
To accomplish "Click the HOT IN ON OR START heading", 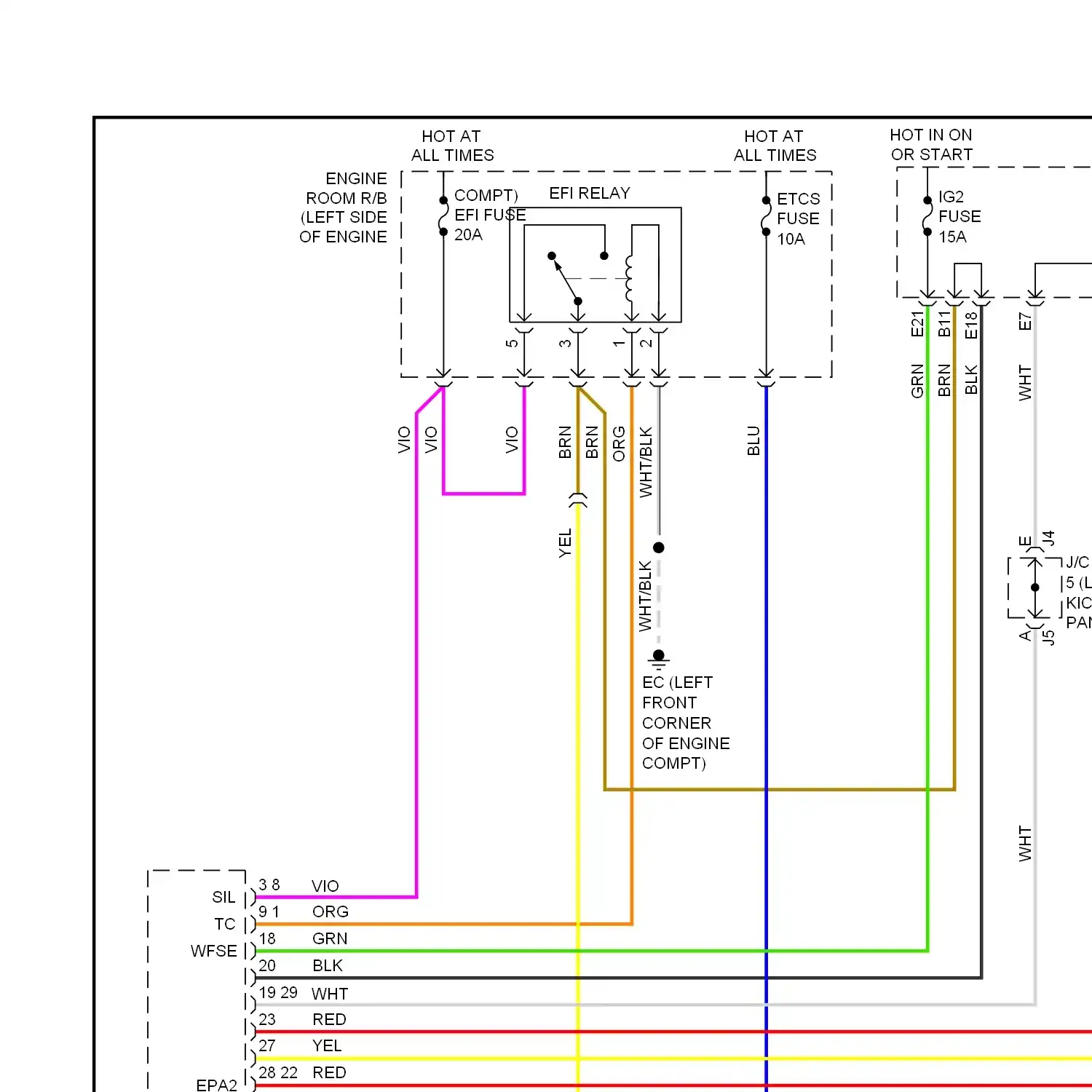I will point(932,145).
